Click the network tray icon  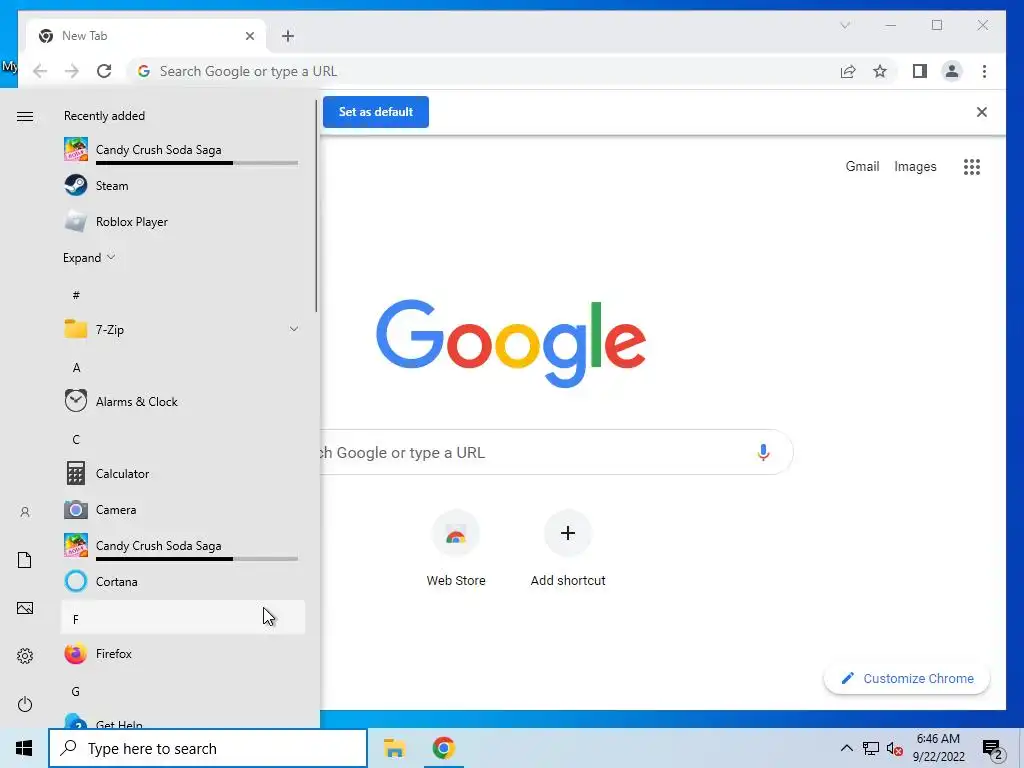pos(870,748)
